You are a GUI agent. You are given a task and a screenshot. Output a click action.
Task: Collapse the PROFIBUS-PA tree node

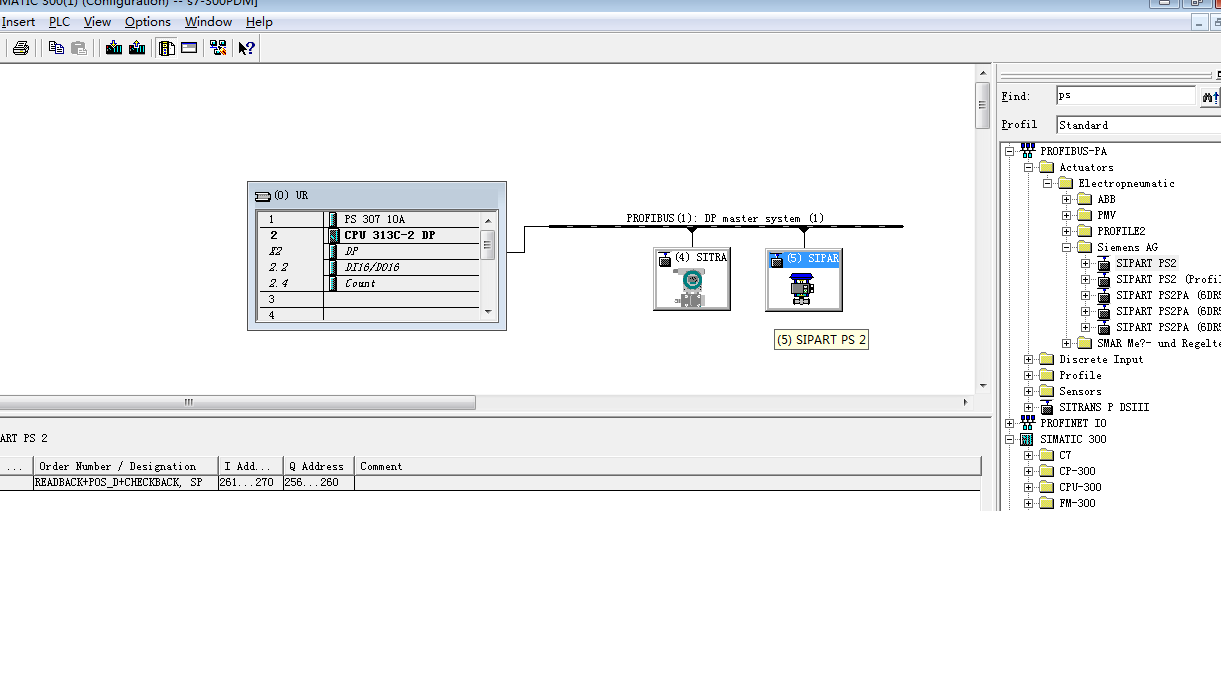(1009, 152)
